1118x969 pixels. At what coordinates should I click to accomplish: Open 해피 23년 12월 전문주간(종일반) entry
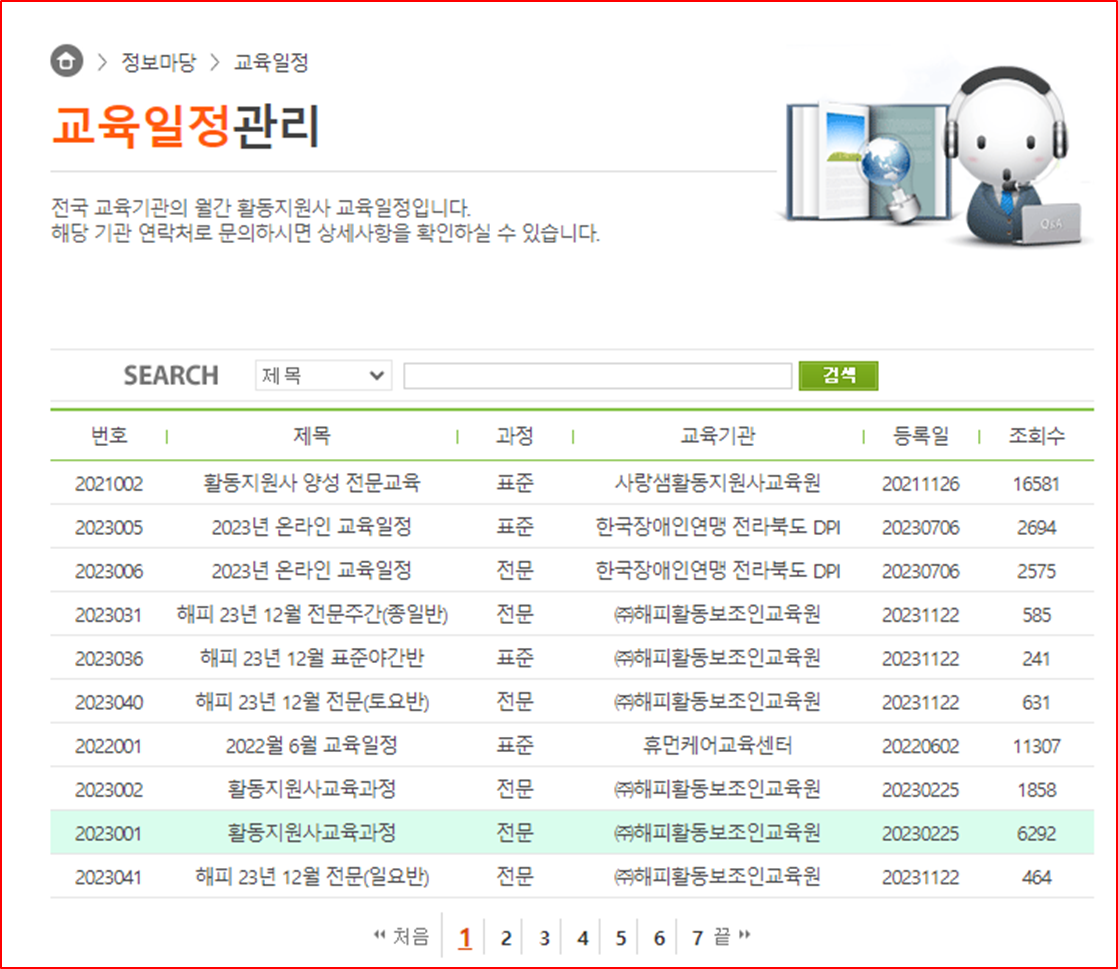[312, 614]
